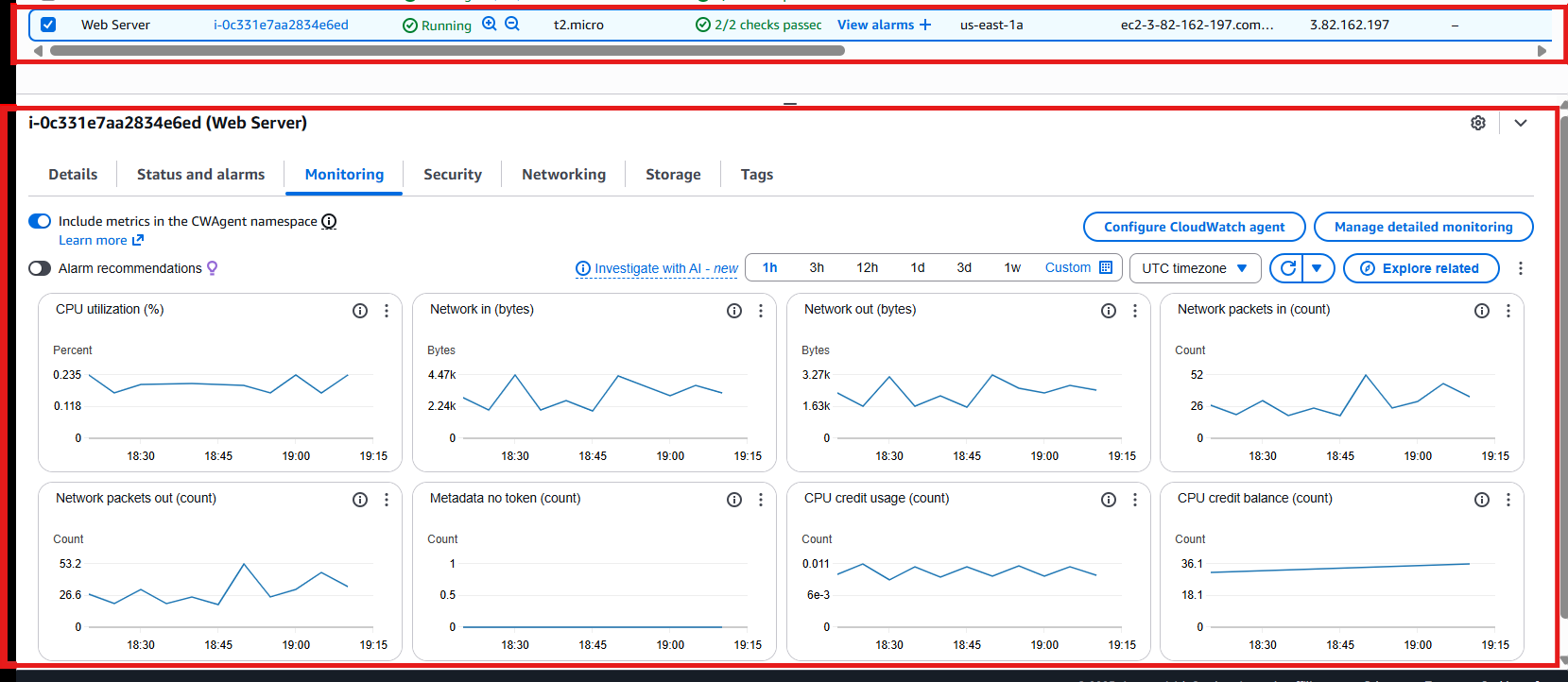The width and height of the screenshot is (1568, 682).
Task: Show info for CPU utilization chart
Action: pyautogui.click(x=360, y=311)
